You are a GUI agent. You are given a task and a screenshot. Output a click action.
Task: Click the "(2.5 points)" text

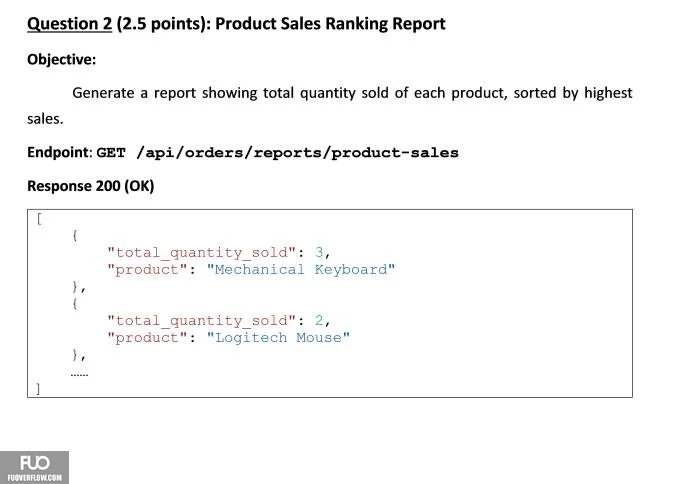(163, 24)
